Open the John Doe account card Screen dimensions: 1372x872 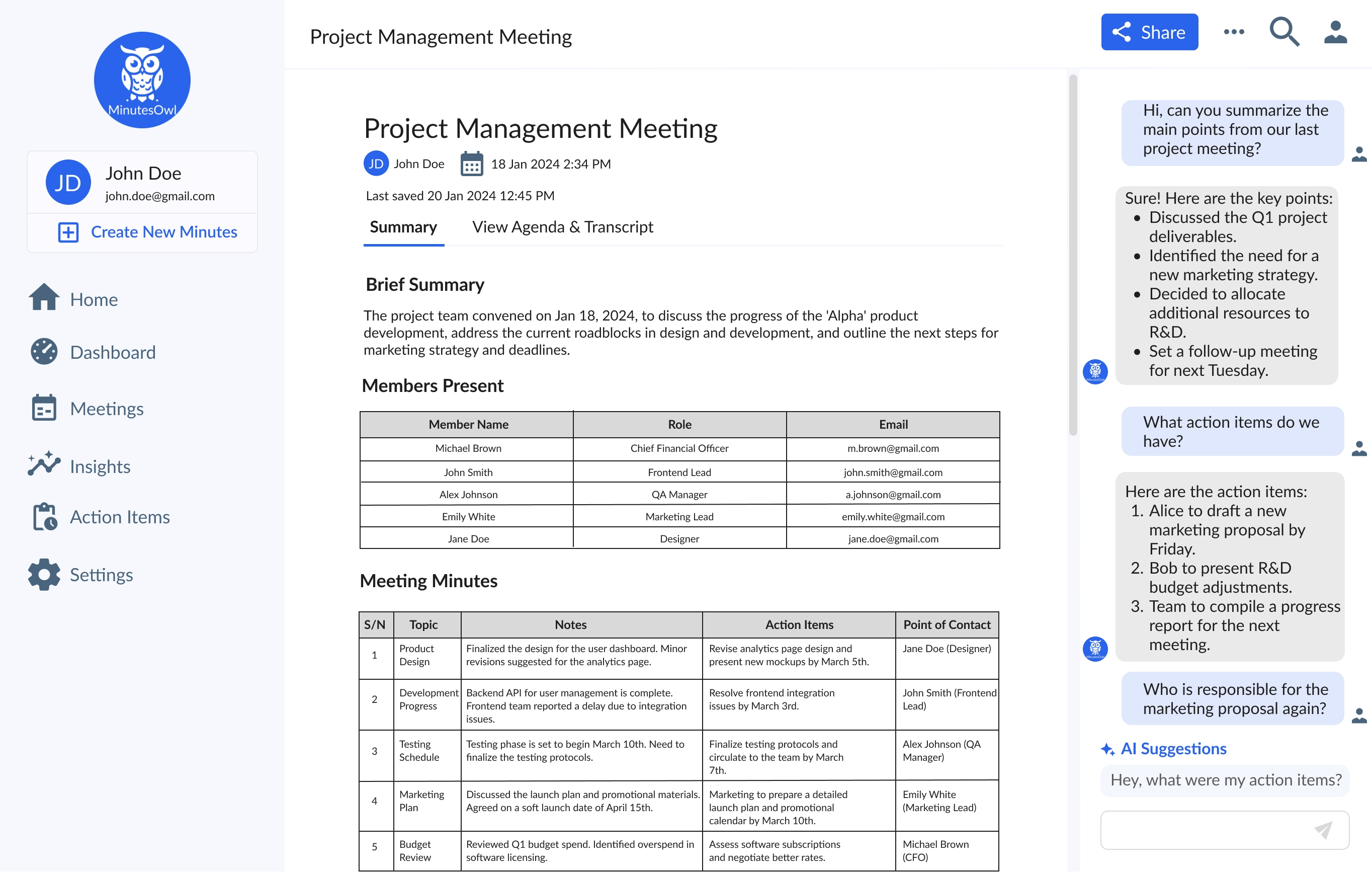(142, 182)
